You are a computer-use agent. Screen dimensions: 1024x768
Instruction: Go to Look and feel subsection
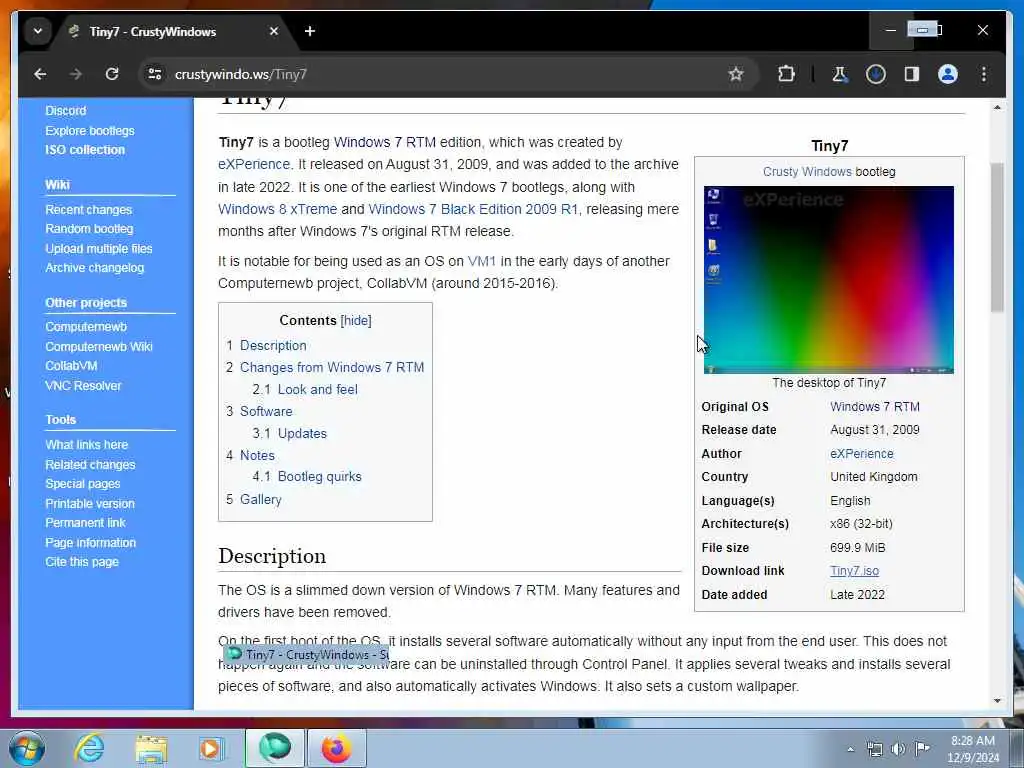click(317, 390)
